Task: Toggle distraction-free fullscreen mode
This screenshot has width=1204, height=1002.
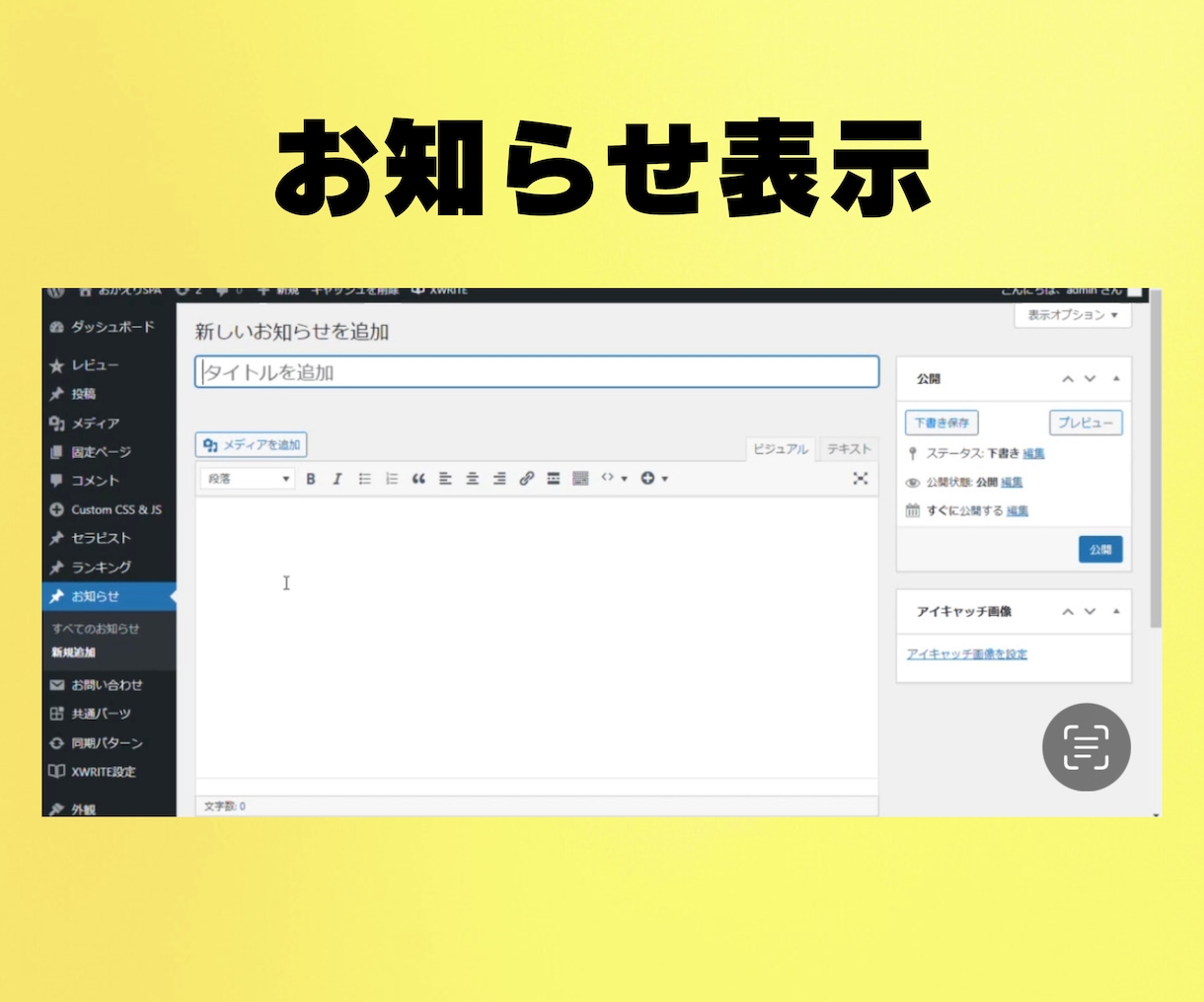Action: tap(861, 478)
